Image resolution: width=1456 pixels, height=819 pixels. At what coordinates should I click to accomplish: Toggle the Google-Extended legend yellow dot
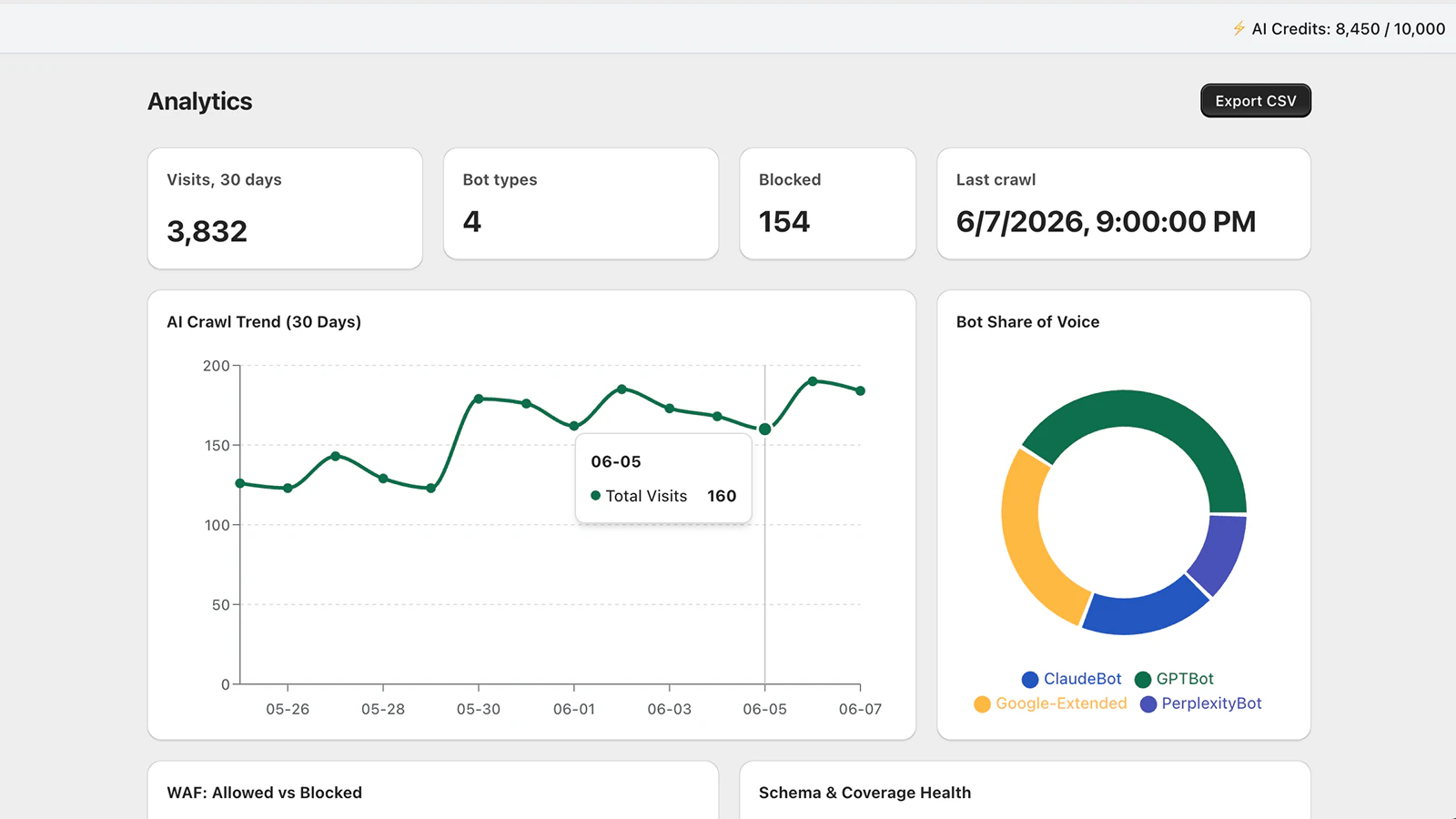coord(982,704)
